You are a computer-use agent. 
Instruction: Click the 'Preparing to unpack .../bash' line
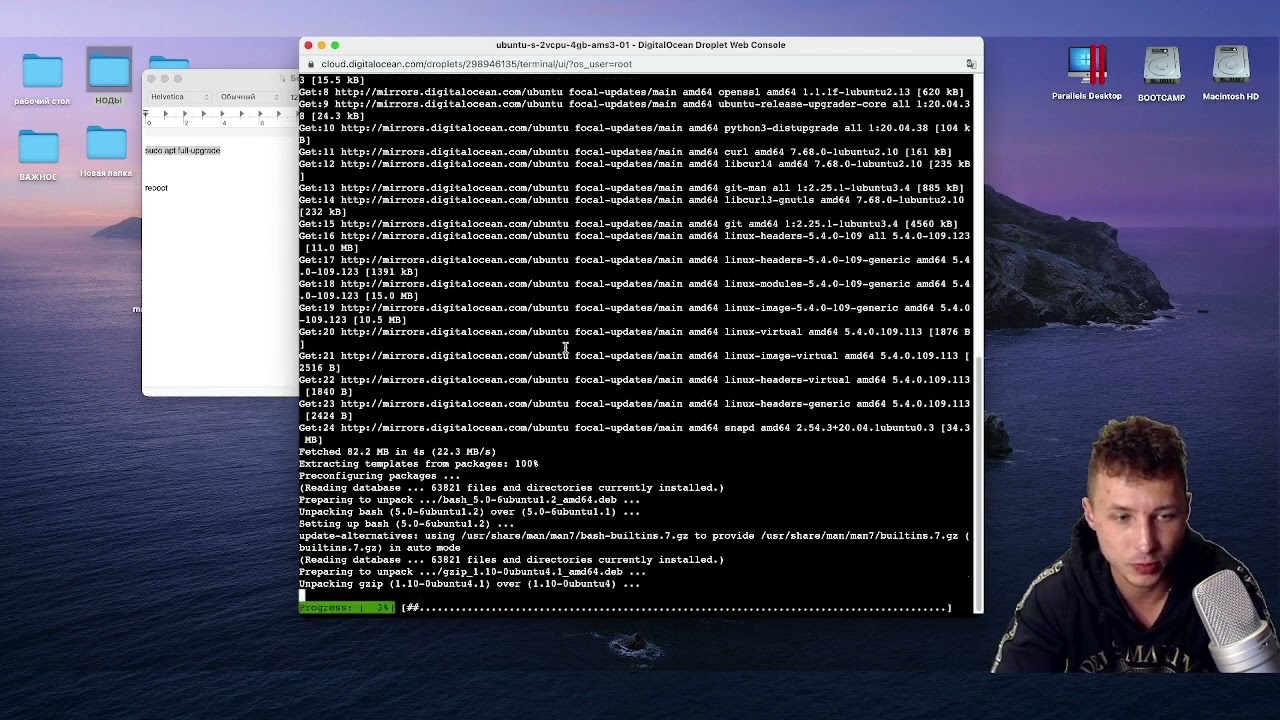click(469, 500)
